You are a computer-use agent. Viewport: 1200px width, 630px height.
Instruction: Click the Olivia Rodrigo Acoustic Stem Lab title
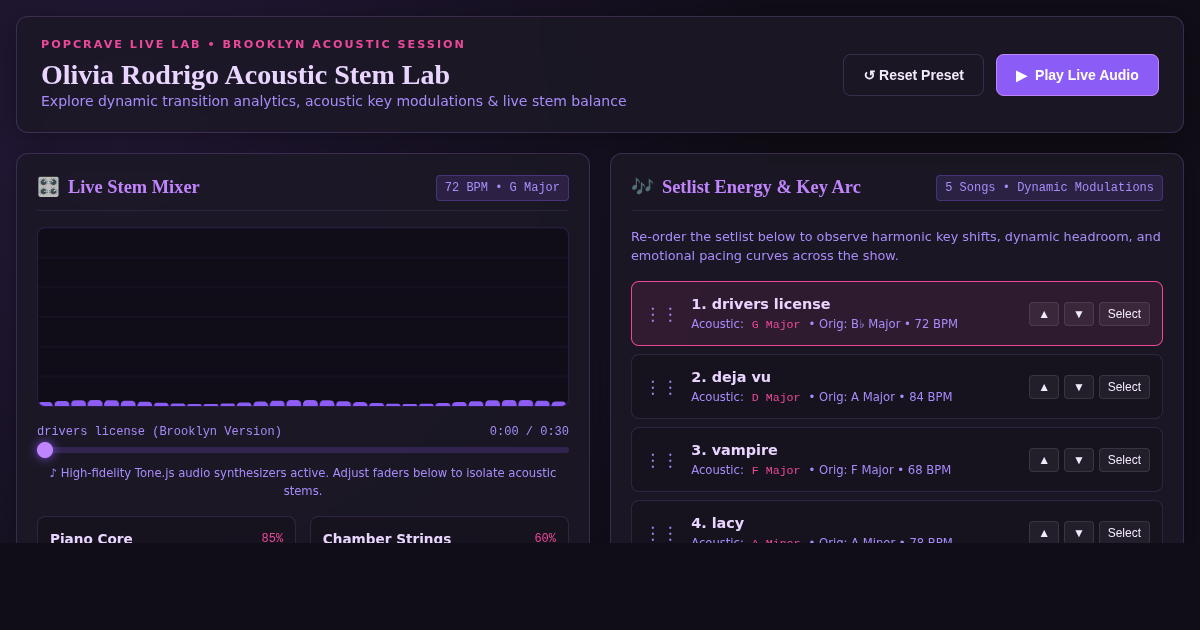click(245, 75)
